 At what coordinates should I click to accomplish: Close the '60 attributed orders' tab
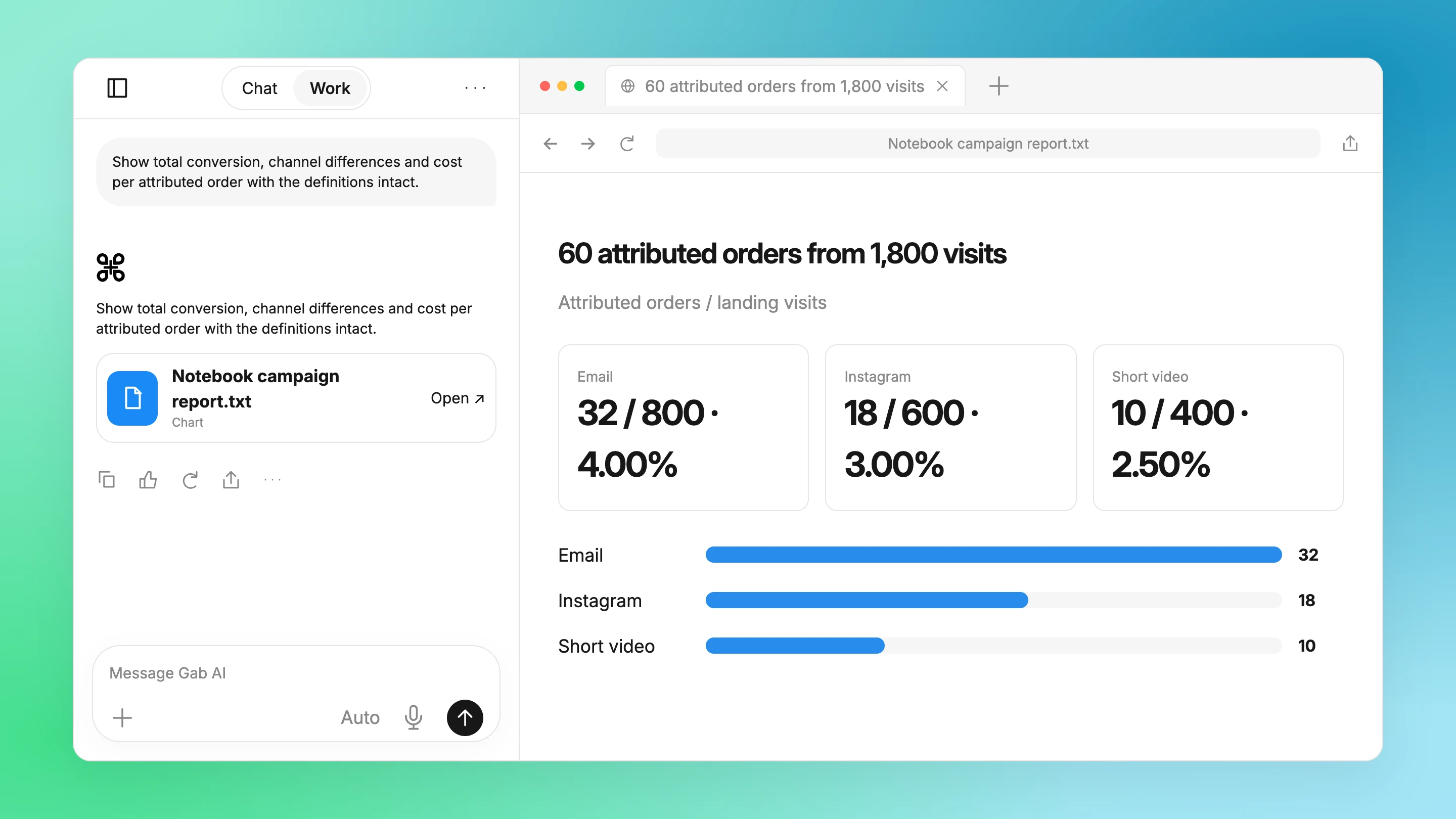coord(942,86)
